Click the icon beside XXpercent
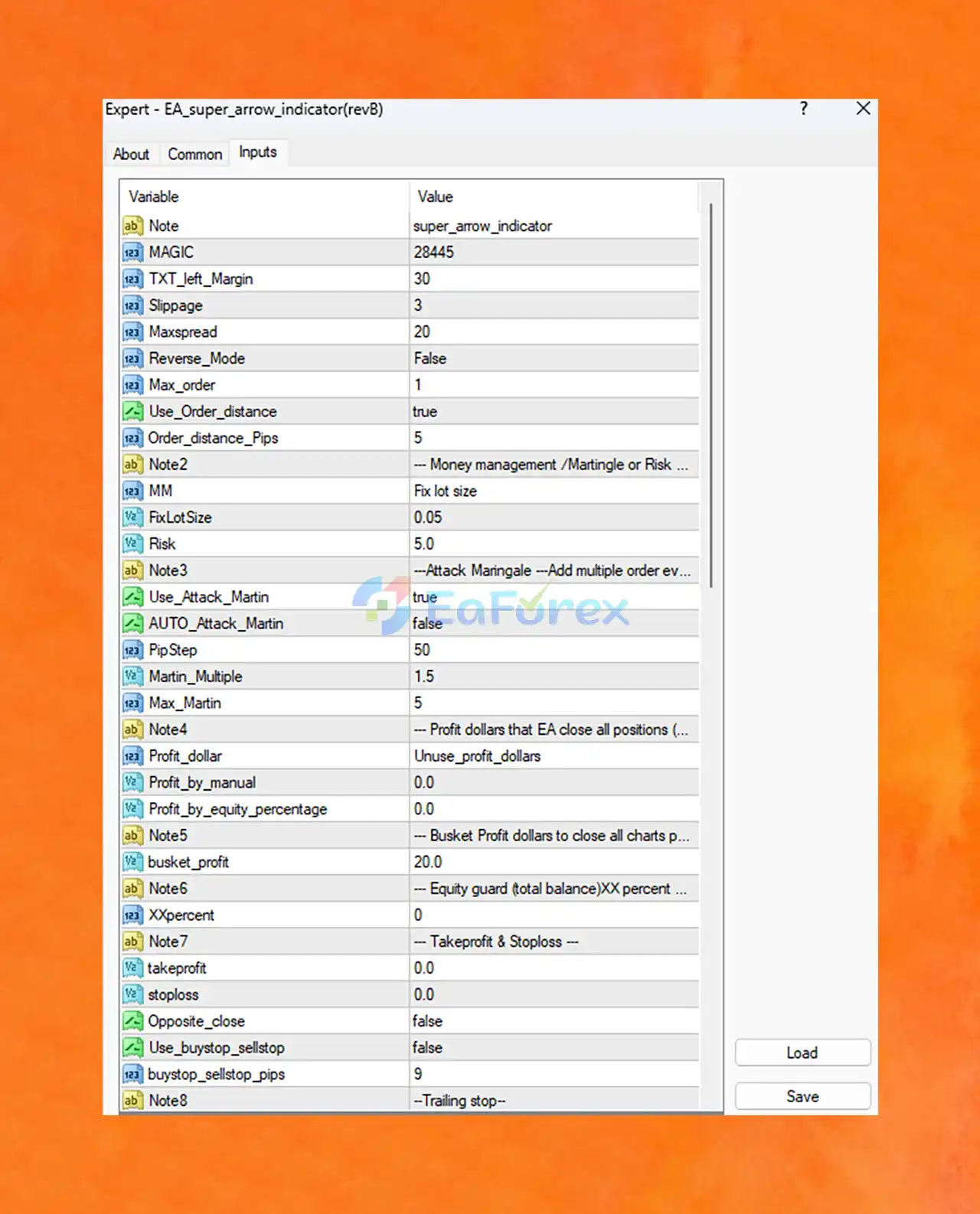Image resolution: width=980 pixels, height=1214 pixels. 133,915
